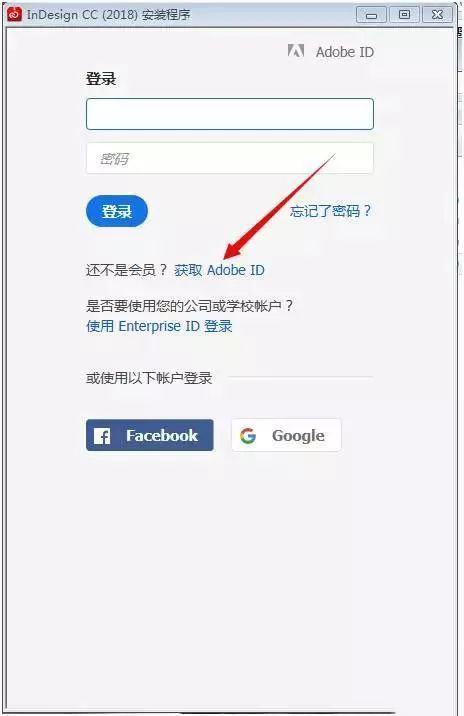The width and height of the screenshot is (464, 716).
Task: Maximize the InDesign installer window
Action: tap(404, 15)
